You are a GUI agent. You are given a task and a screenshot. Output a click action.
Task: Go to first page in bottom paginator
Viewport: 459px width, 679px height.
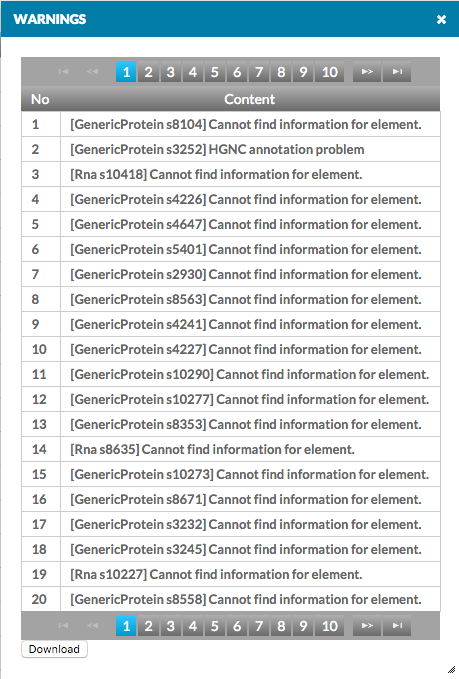point(63,625)
